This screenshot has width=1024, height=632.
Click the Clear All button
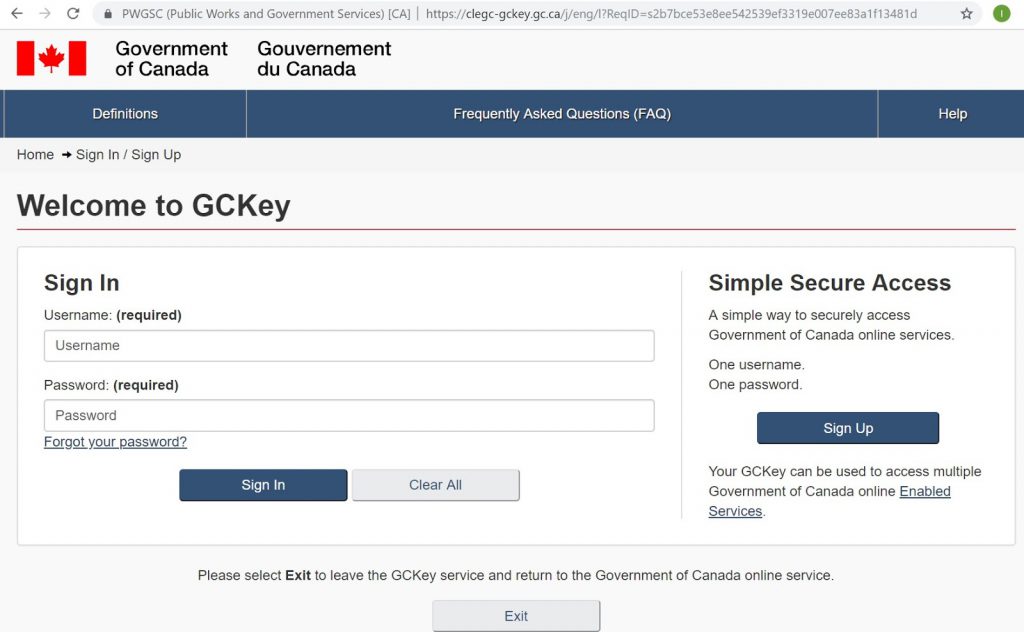436,485
